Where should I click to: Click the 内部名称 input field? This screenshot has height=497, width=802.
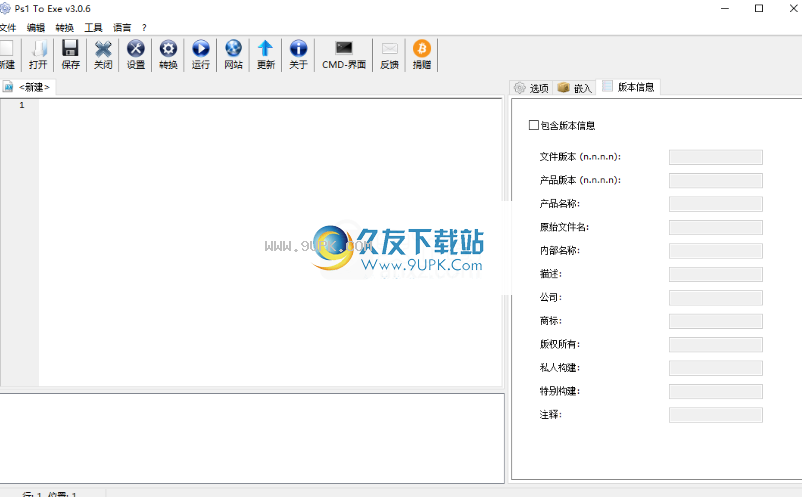tap(716, 251)
